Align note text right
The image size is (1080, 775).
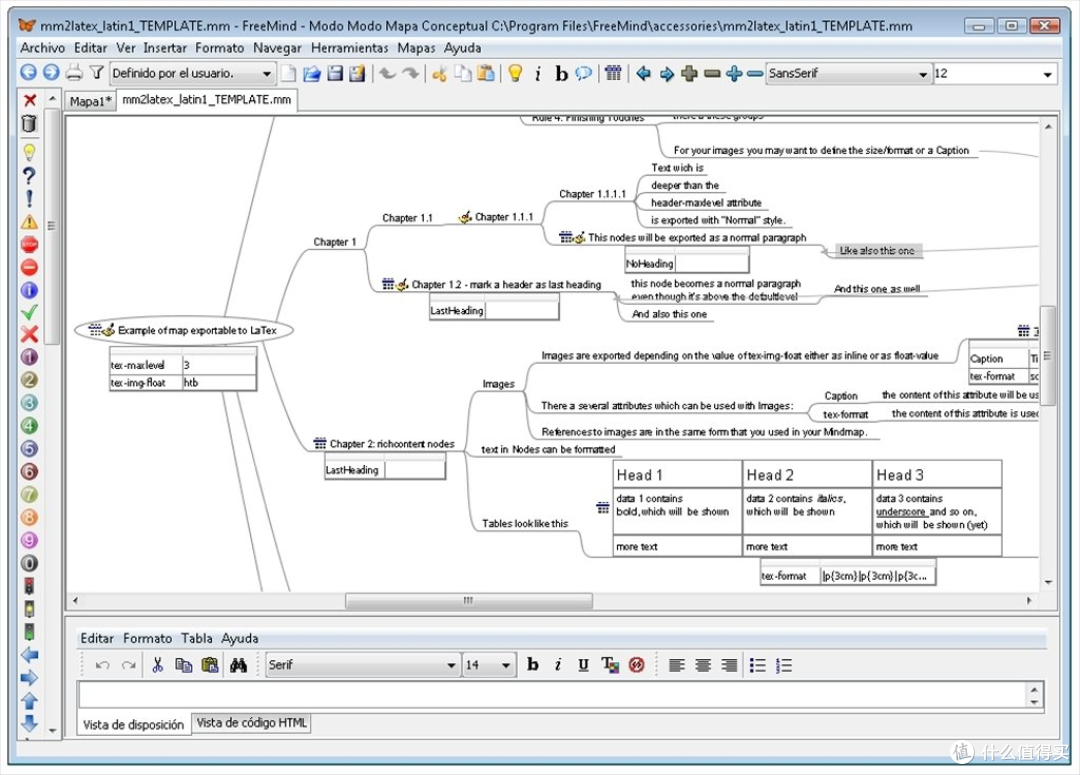(729, 665)
